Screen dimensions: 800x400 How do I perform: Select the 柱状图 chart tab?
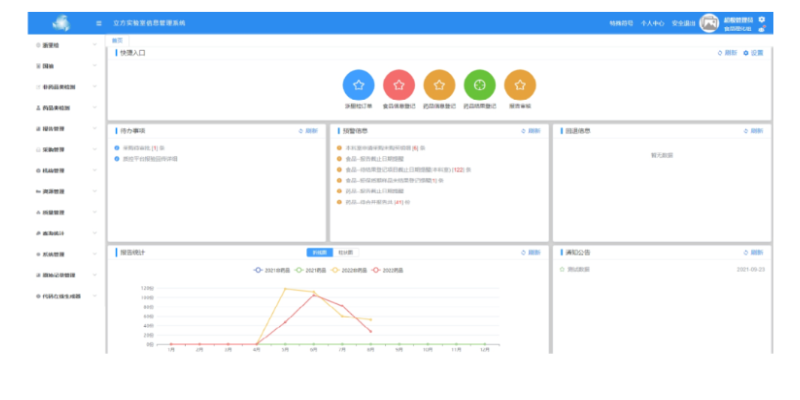[x=345, y=253]
